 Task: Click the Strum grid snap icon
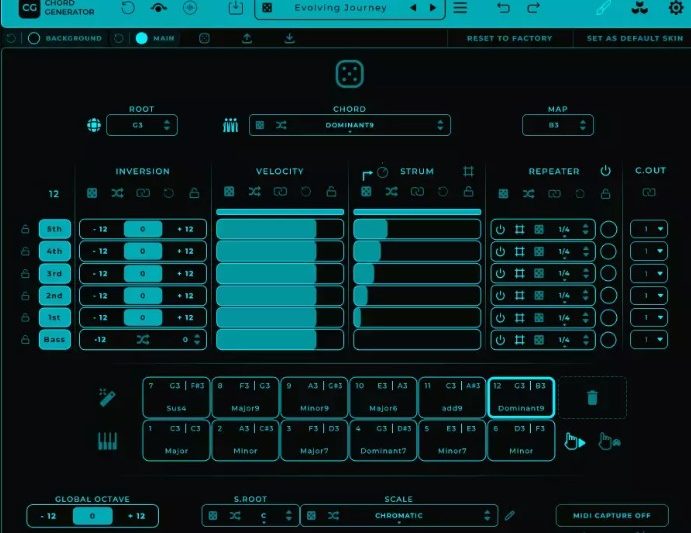[x=468, y=171]
